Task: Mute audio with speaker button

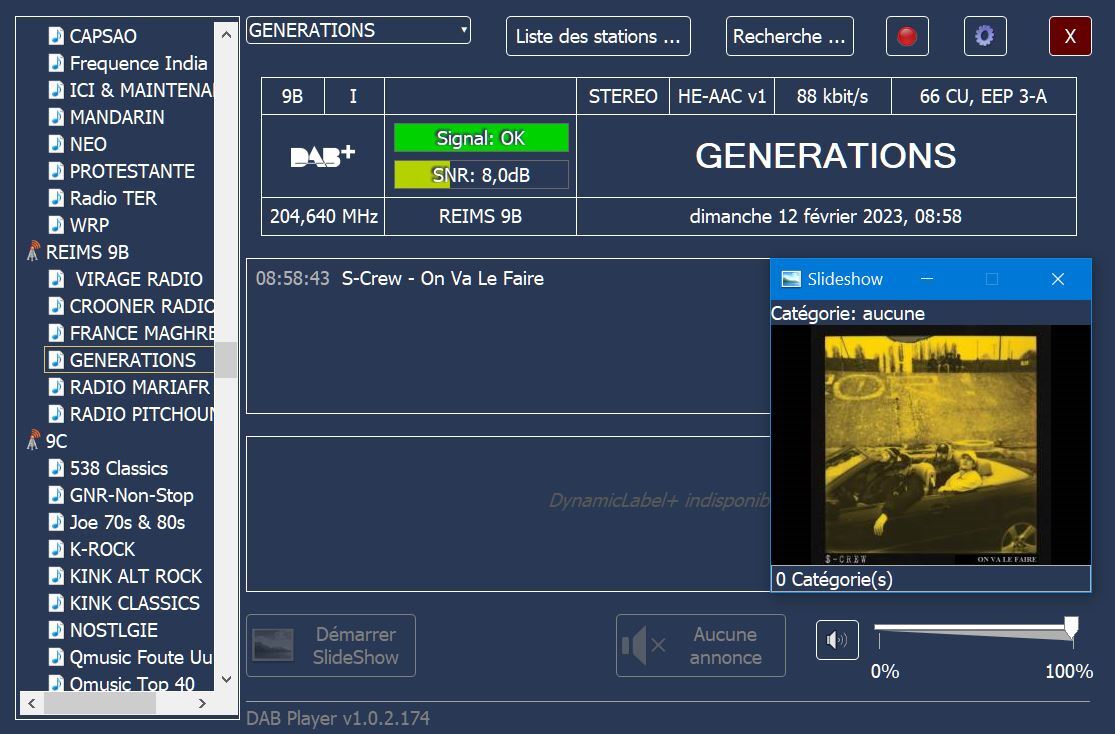Action: 837,640
